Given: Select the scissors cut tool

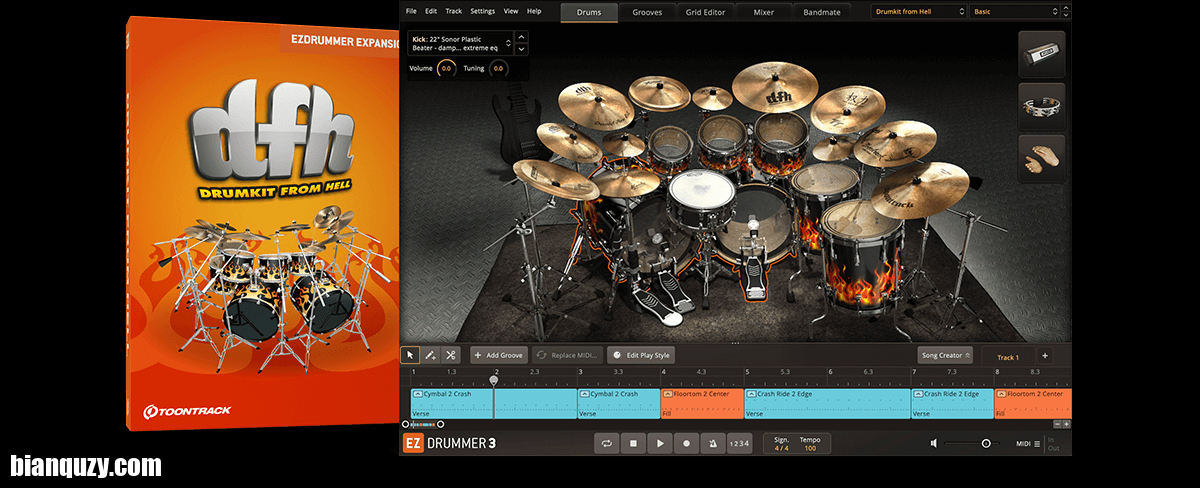Looking at the screenshot, I should click(450, 355).
